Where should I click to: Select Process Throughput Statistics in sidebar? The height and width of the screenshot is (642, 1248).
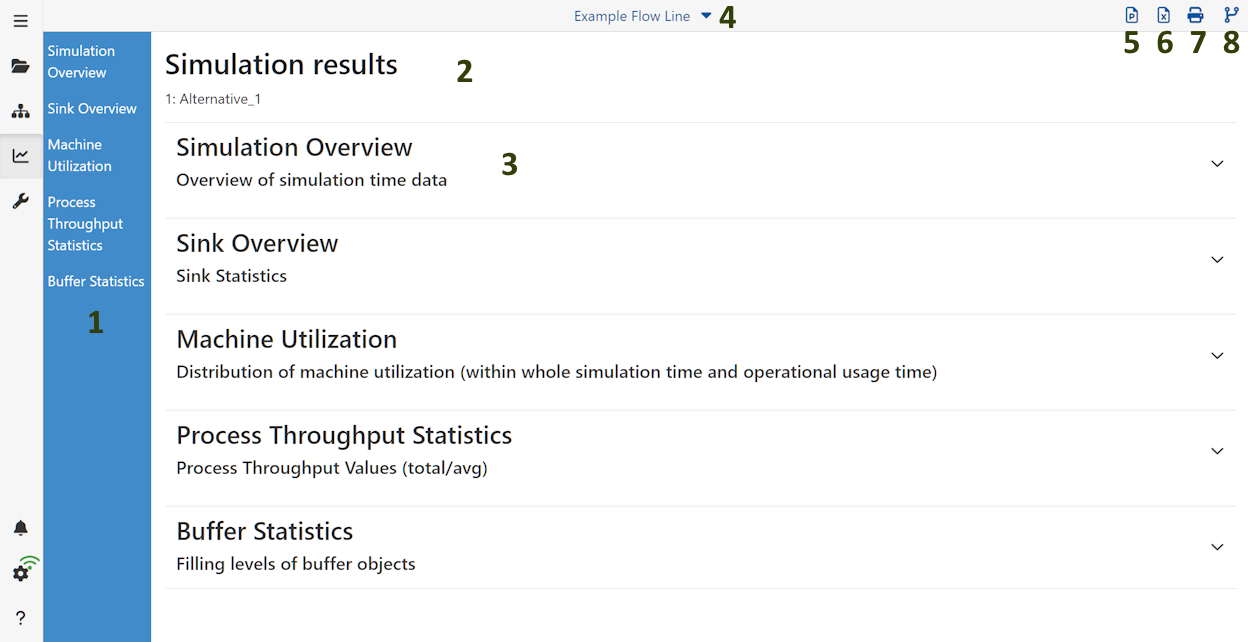[84, 223]
